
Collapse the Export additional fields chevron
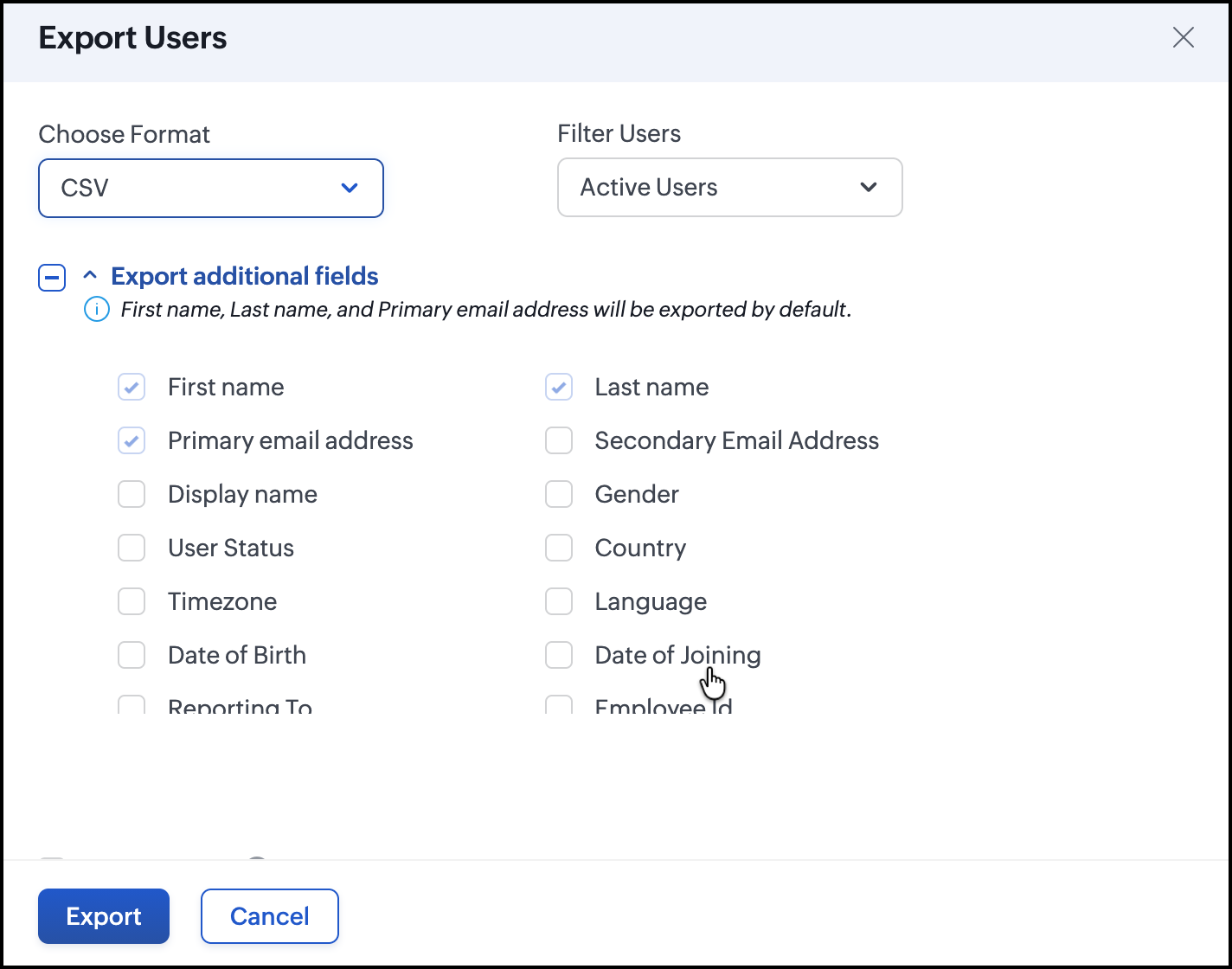pos(89,276)
